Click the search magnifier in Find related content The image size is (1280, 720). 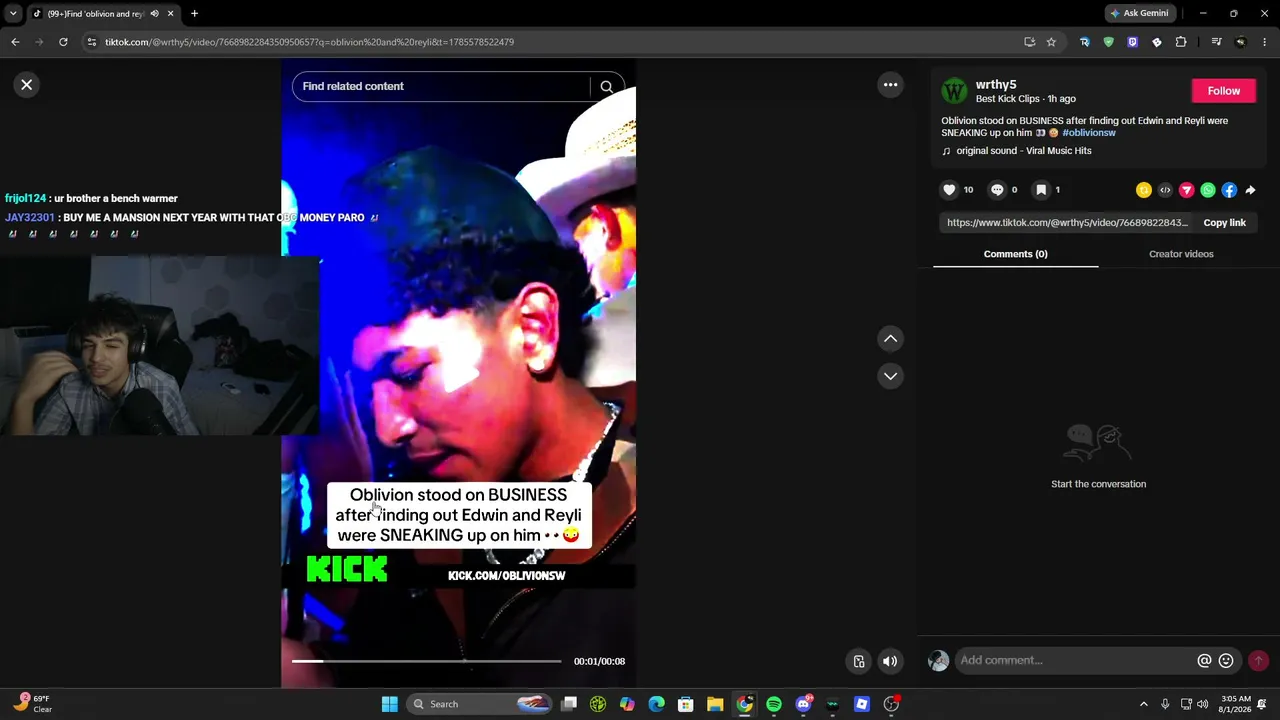click(x=607, y=87)
